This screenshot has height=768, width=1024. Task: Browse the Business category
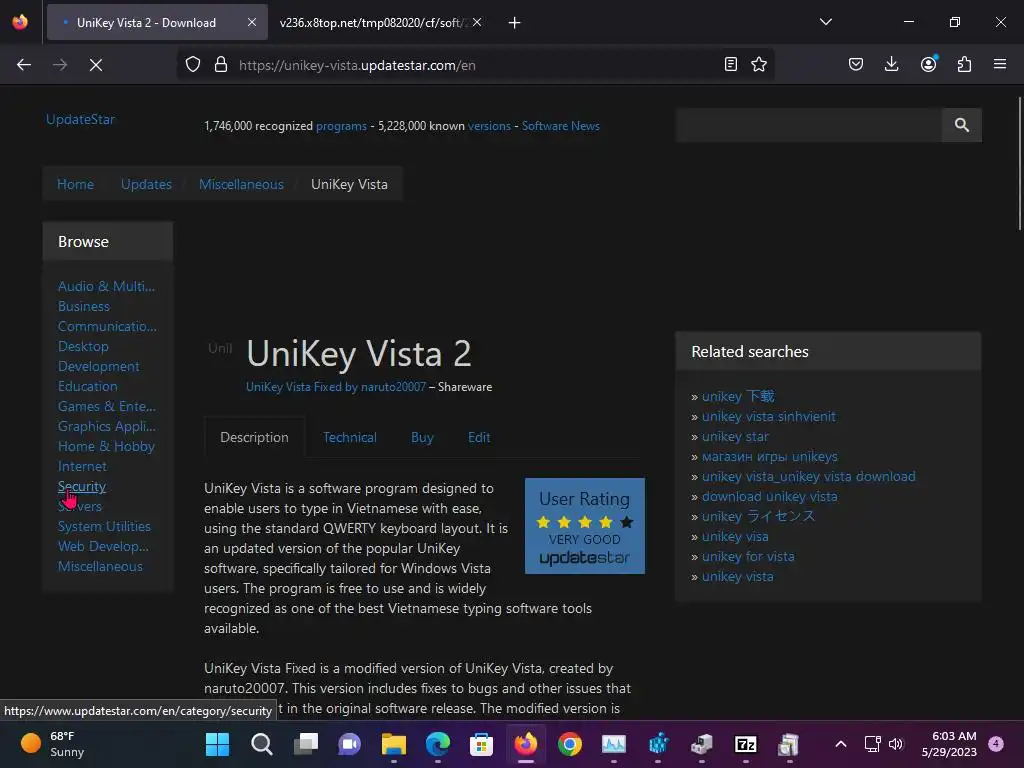(84, 306)
